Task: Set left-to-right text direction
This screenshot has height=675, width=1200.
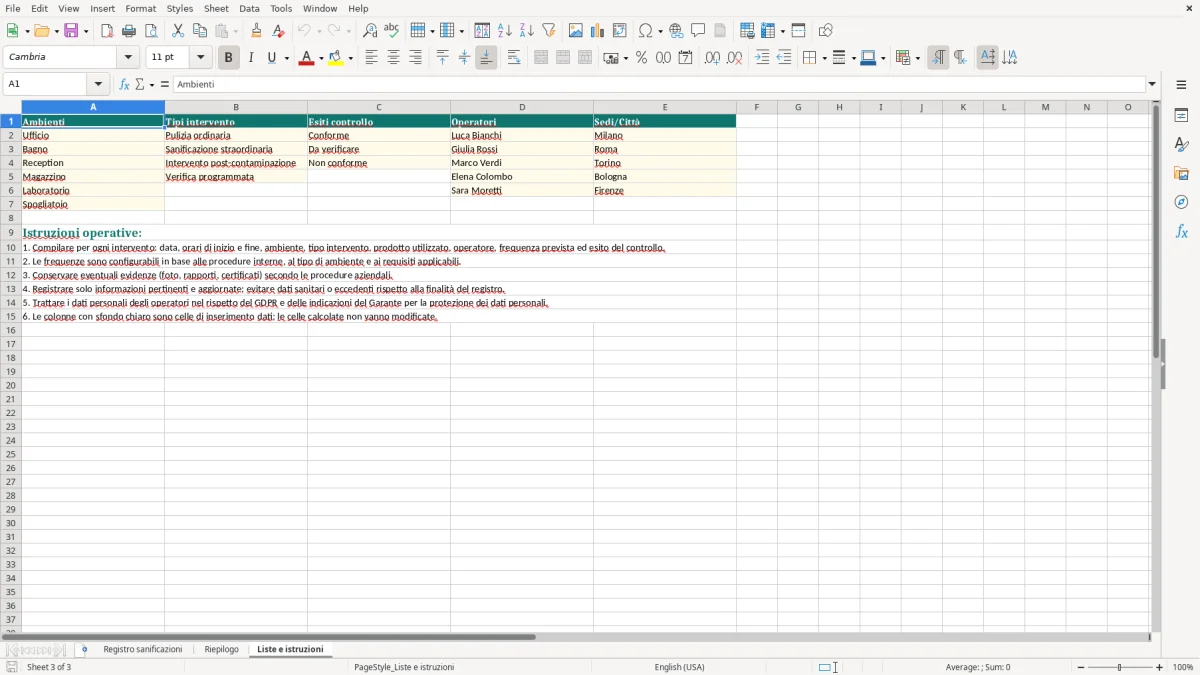Action: 938,58
